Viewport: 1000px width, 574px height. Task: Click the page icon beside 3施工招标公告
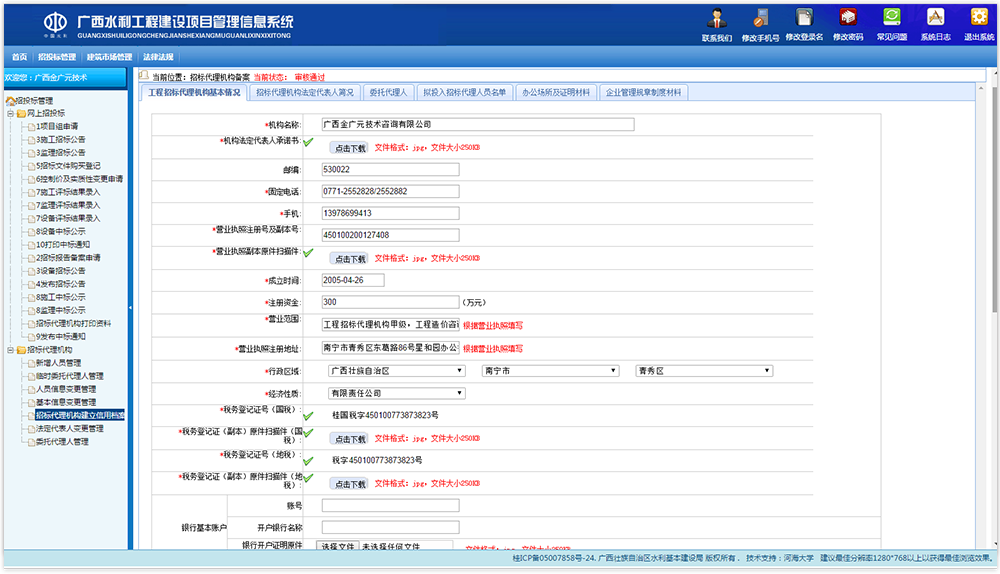click(x=31, y=140)
